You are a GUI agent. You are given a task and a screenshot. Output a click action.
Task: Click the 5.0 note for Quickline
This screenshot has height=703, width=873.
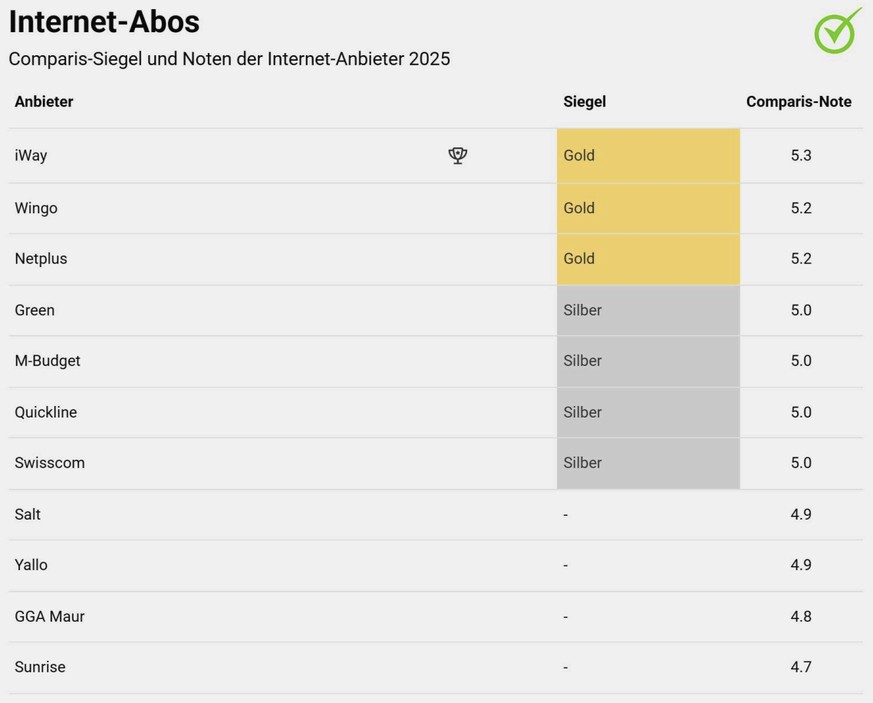point(801,412)
